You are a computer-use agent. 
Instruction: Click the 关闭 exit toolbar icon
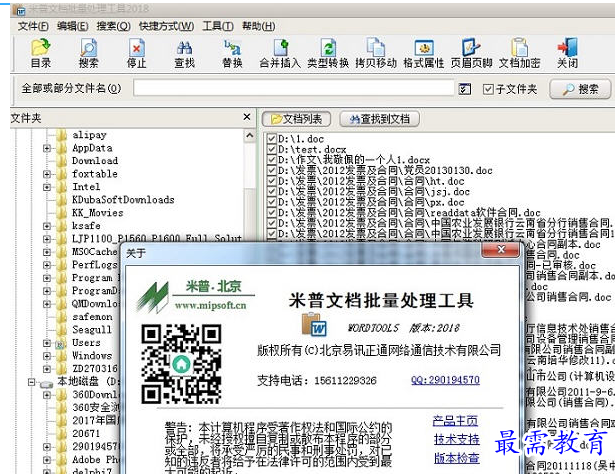(567, 53)
